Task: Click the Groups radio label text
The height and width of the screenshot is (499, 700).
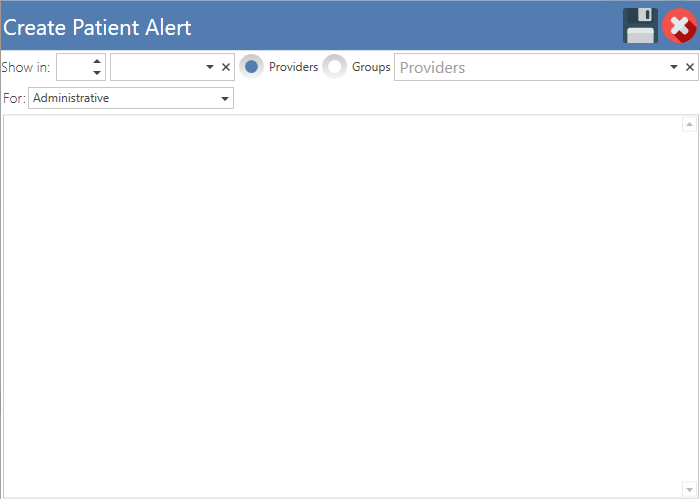Action: tap(371, 67)
